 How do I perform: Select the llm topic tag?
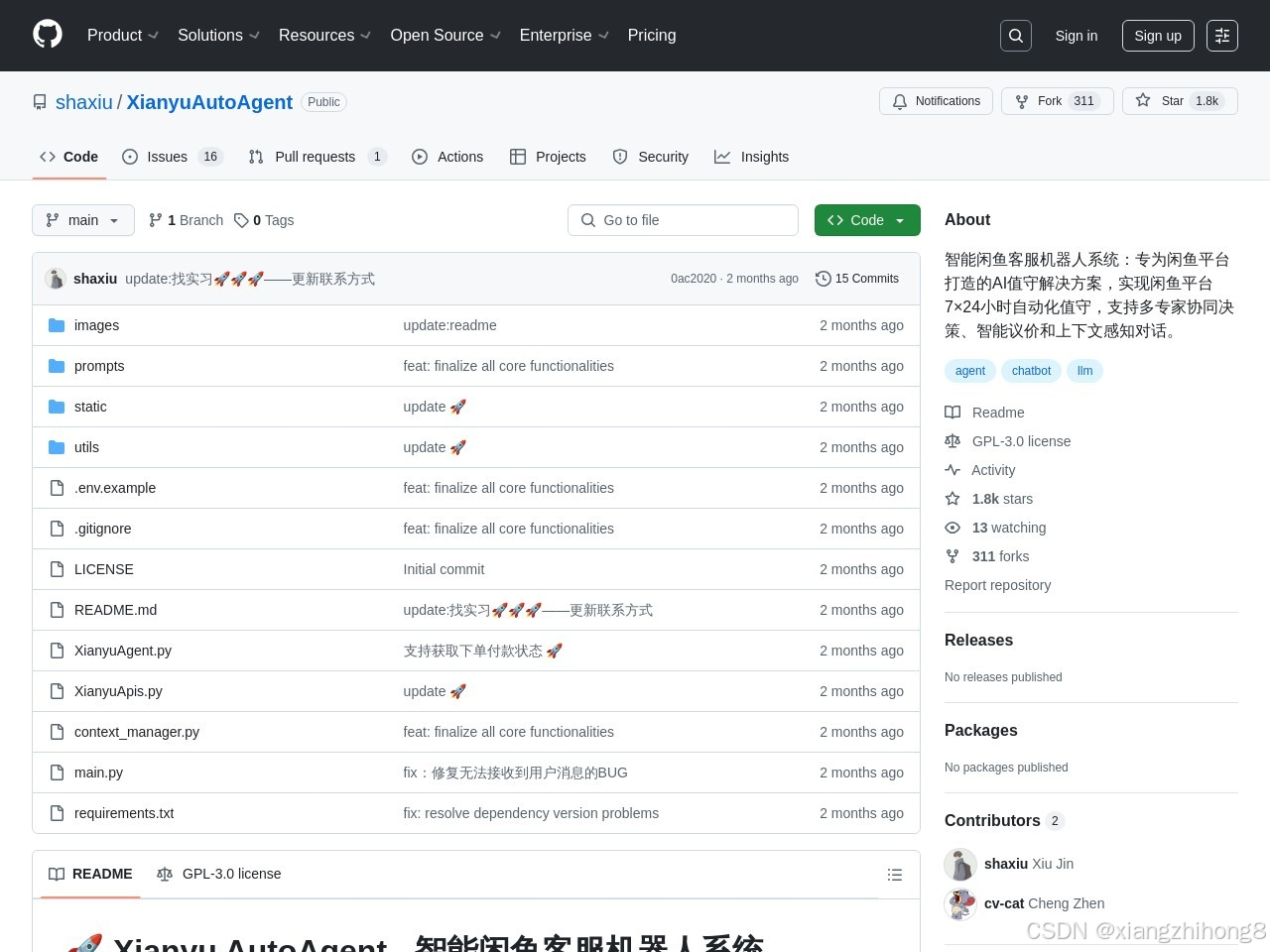click(1084, 371)
